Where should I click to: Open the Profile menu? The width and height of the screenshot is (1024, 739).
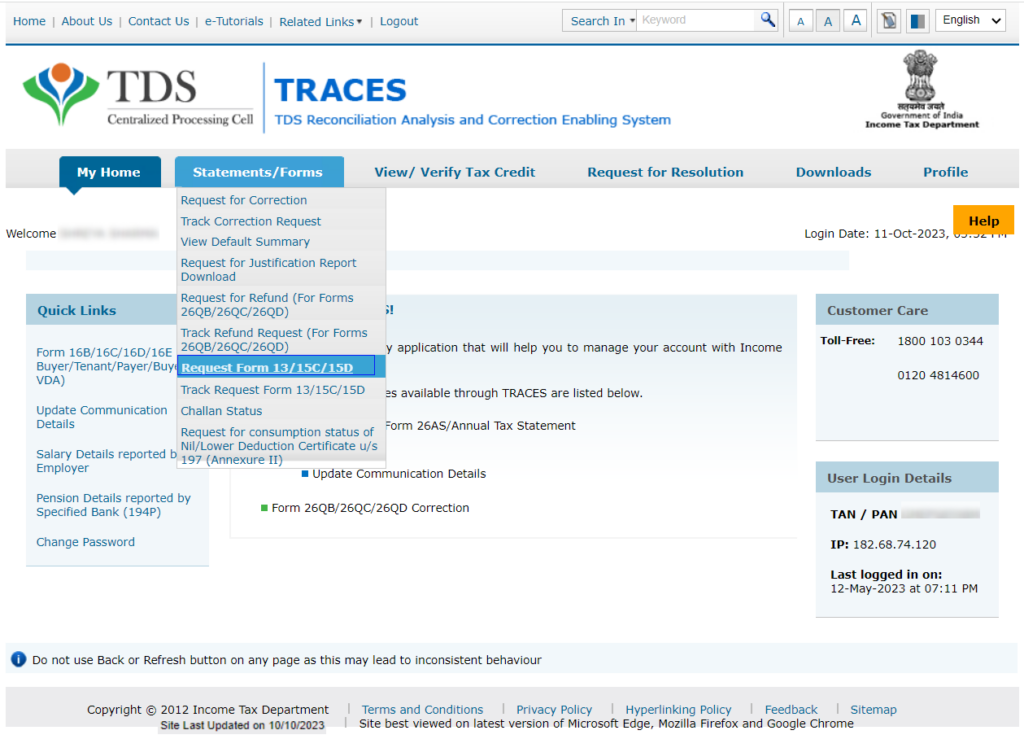tap(945, 172)
